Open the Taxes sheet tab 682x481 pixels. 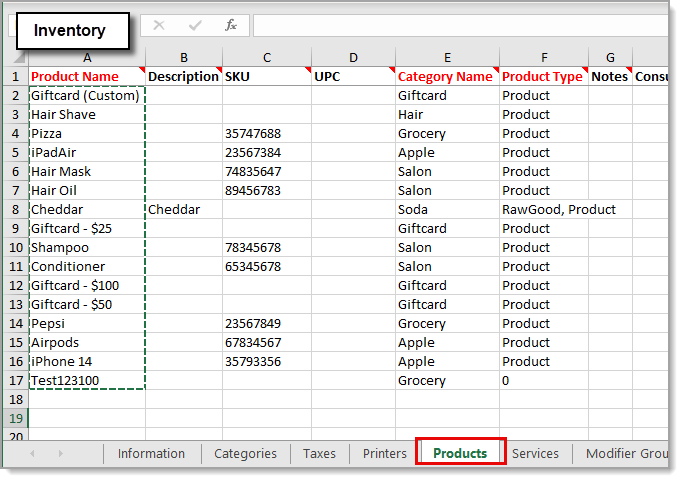[x=319, y=454]
